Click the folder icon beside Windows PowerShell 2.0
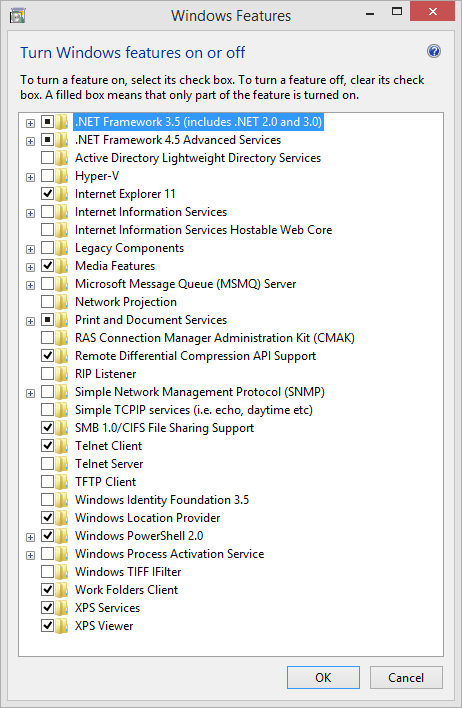 coord(62,536)
